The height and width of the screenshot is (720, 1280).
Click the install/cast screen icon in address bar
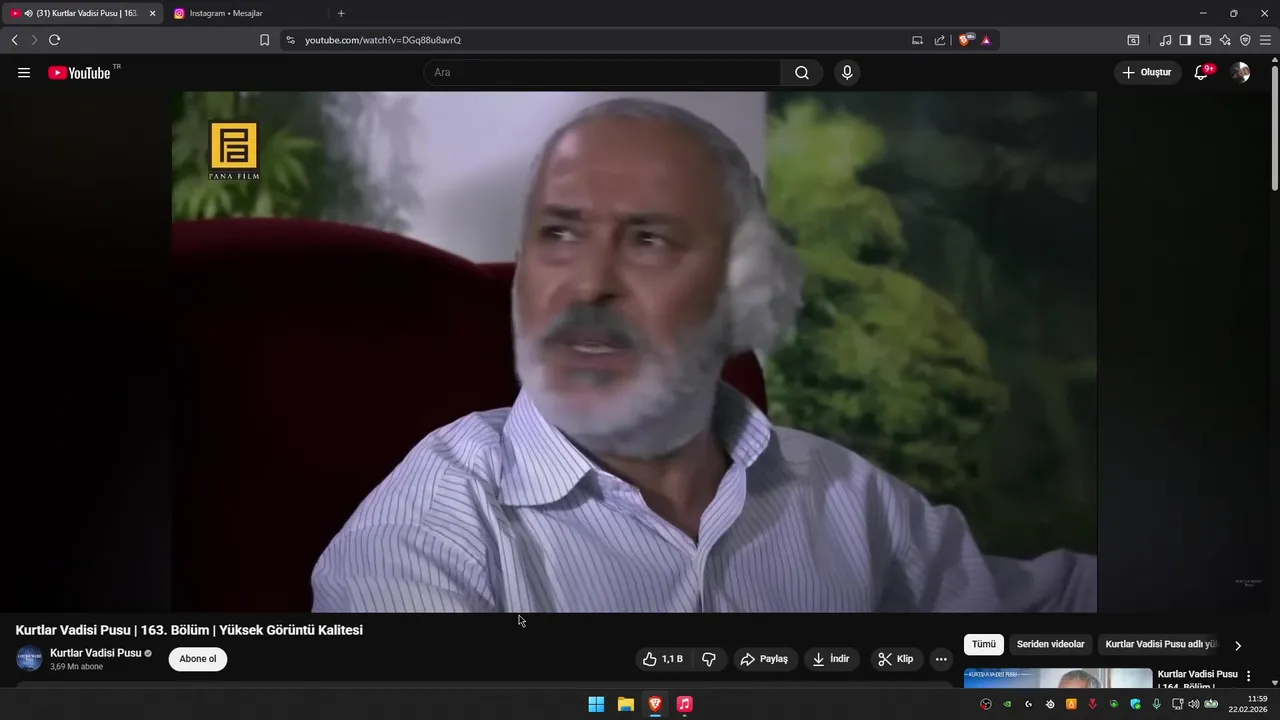[917, 40]
